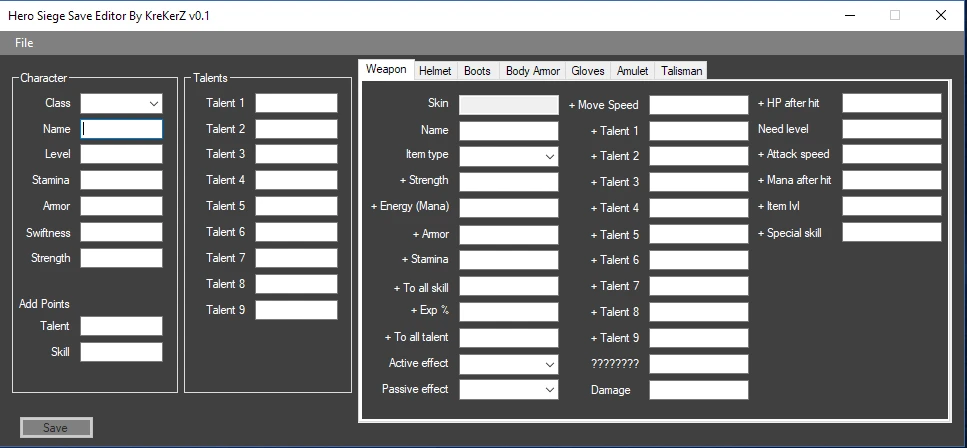The height and width of the screenshot is (448, 967).
Task: Click the + Item lvl field
Action: (x=892, y=206)
